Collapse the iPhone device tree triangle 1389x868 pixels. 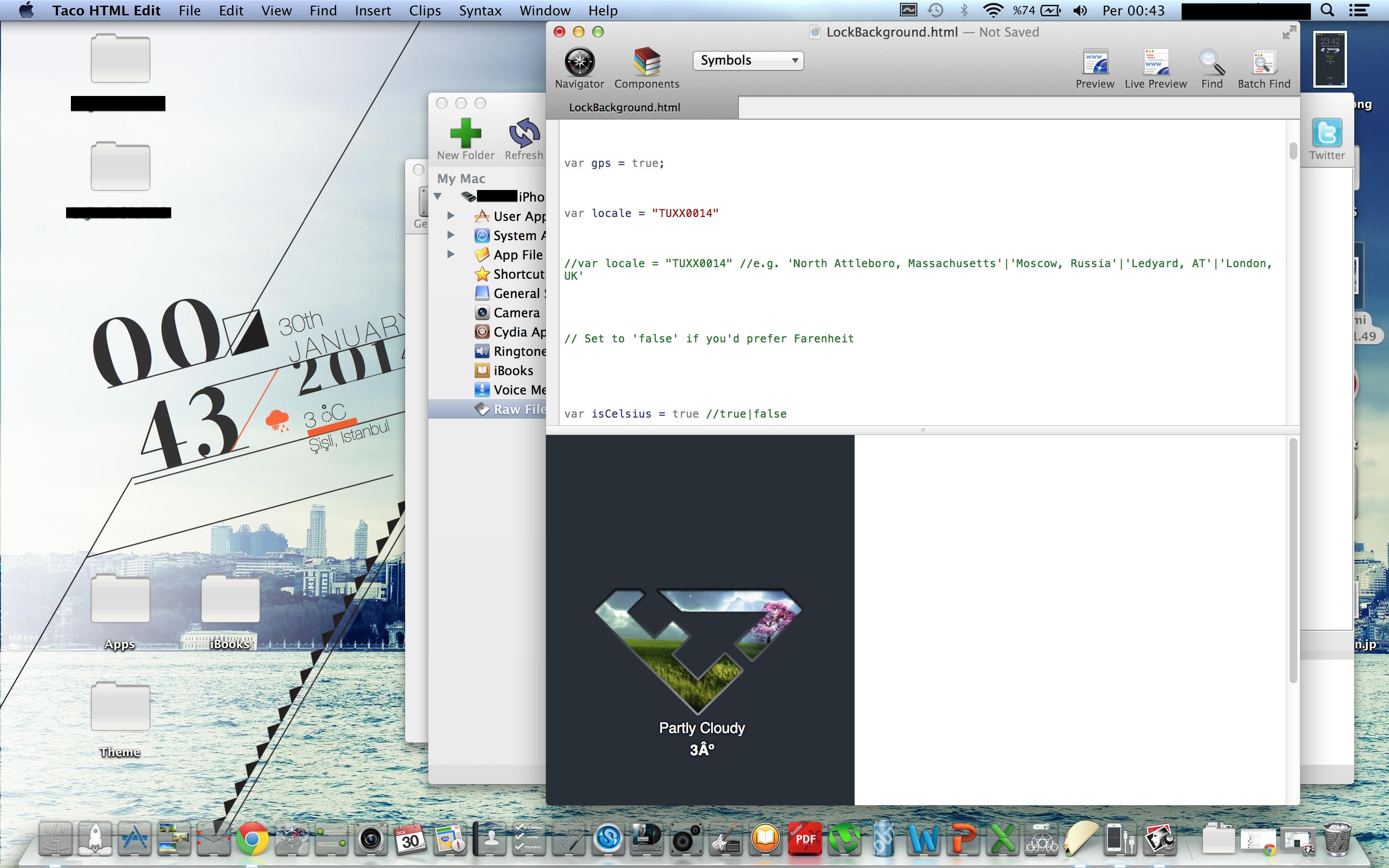[437, 196]
